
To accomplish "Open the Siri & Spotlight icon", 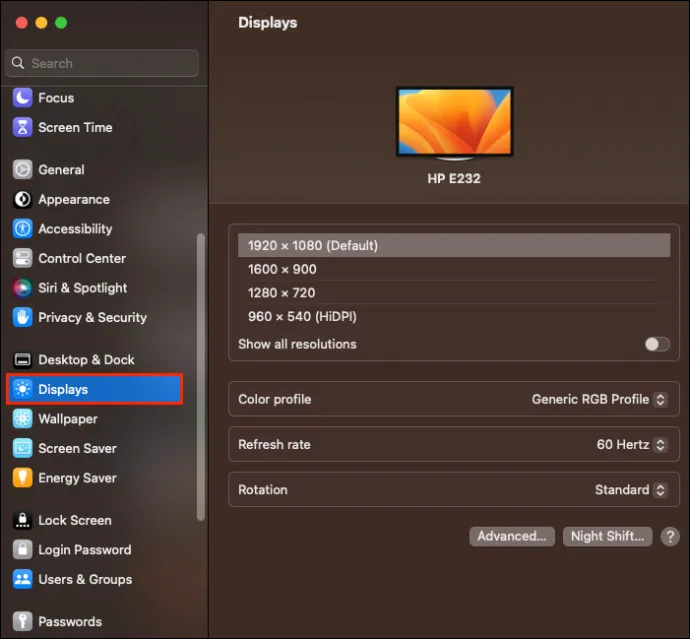I will tap(22, 288).
